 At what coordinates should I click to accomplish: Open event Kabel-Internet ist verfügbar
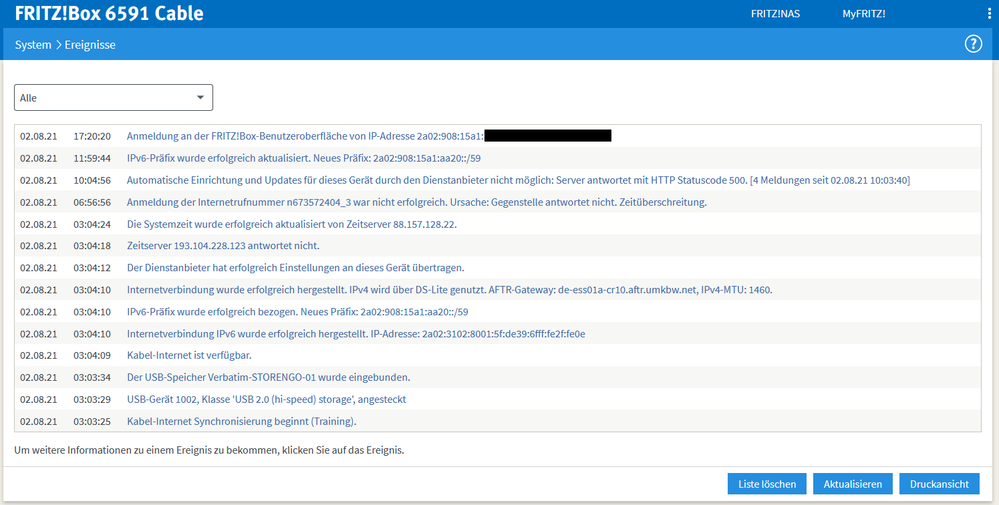[x=189, y=355]
